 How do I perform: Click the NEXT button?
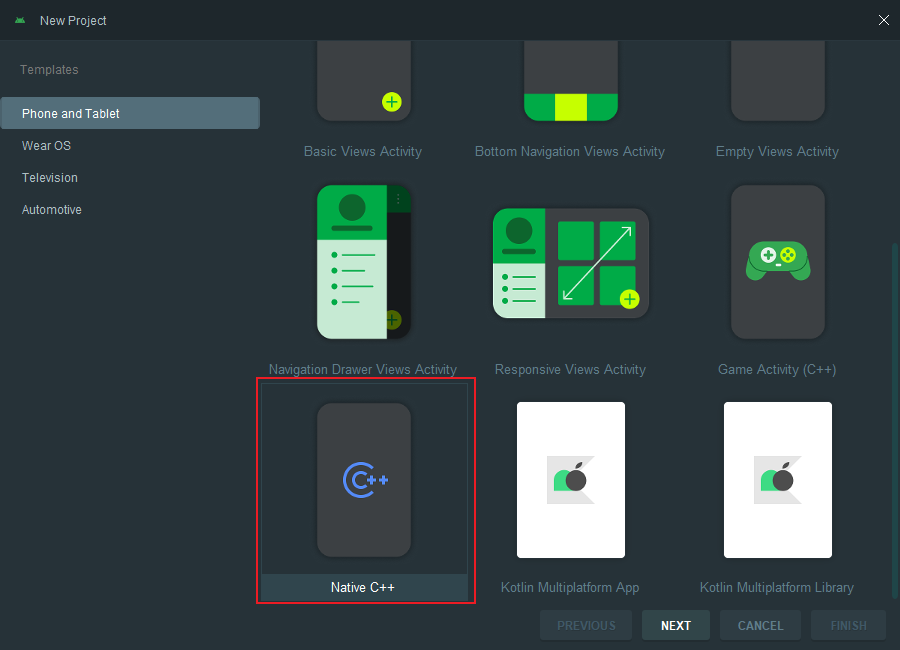(676, 625)
